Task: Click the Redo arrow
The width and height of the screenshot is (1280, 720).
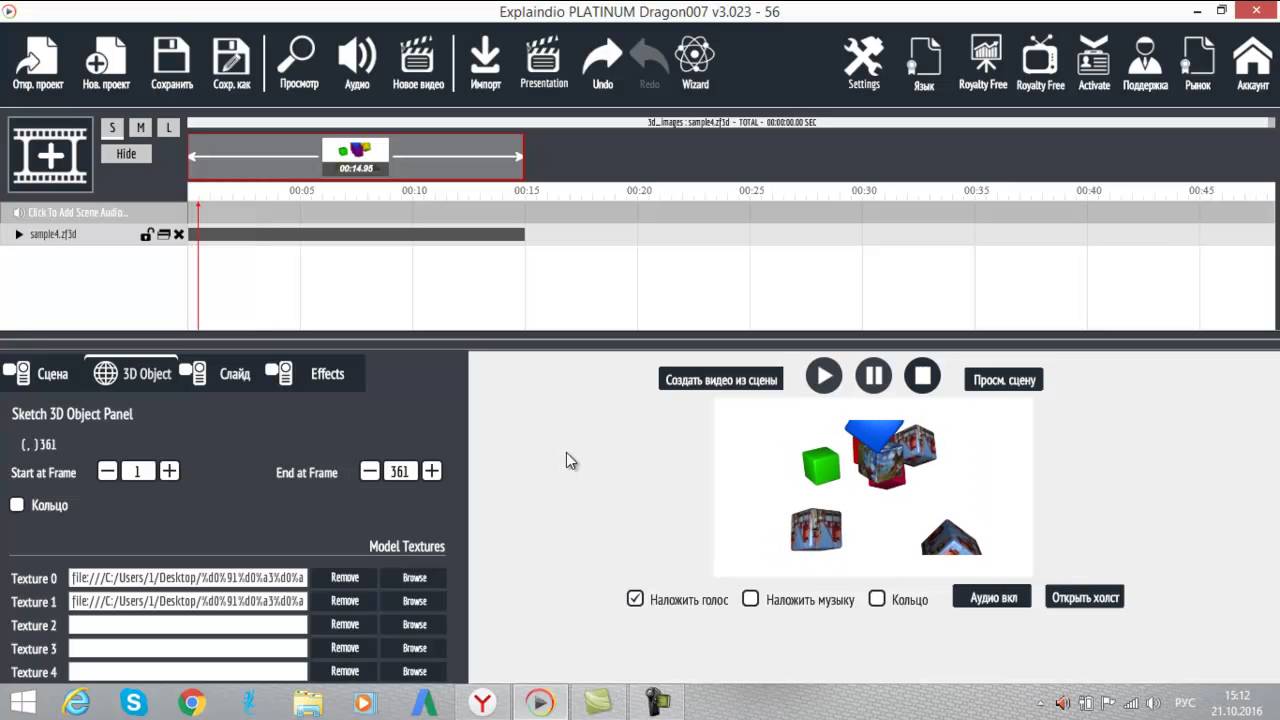Action: tap(650, 63)
